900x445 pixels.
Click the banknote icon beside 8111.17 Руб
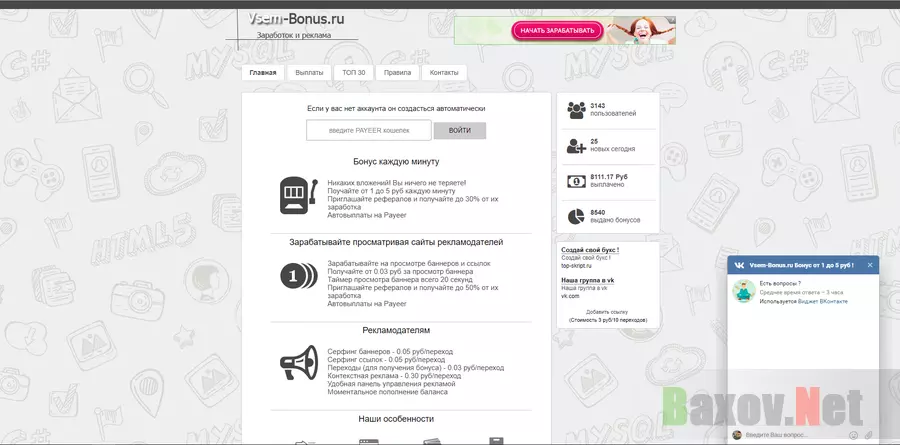pyautogui.click(x=576, y=181)
